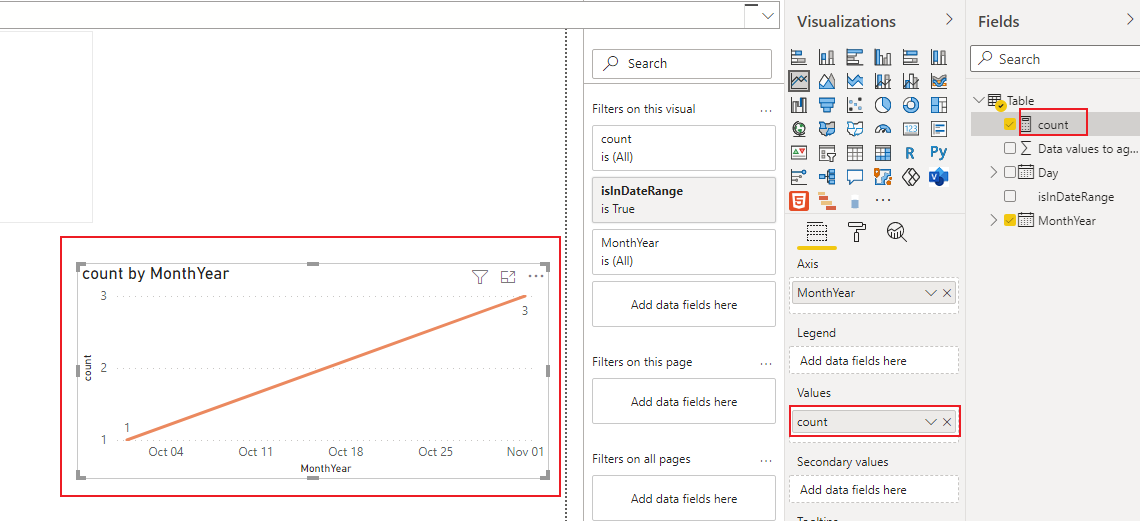Viewport: 1140px width, 521px height.
Task: Select the Clustered column chart visual
Action: pyautogui.click(x=883, y=57)
